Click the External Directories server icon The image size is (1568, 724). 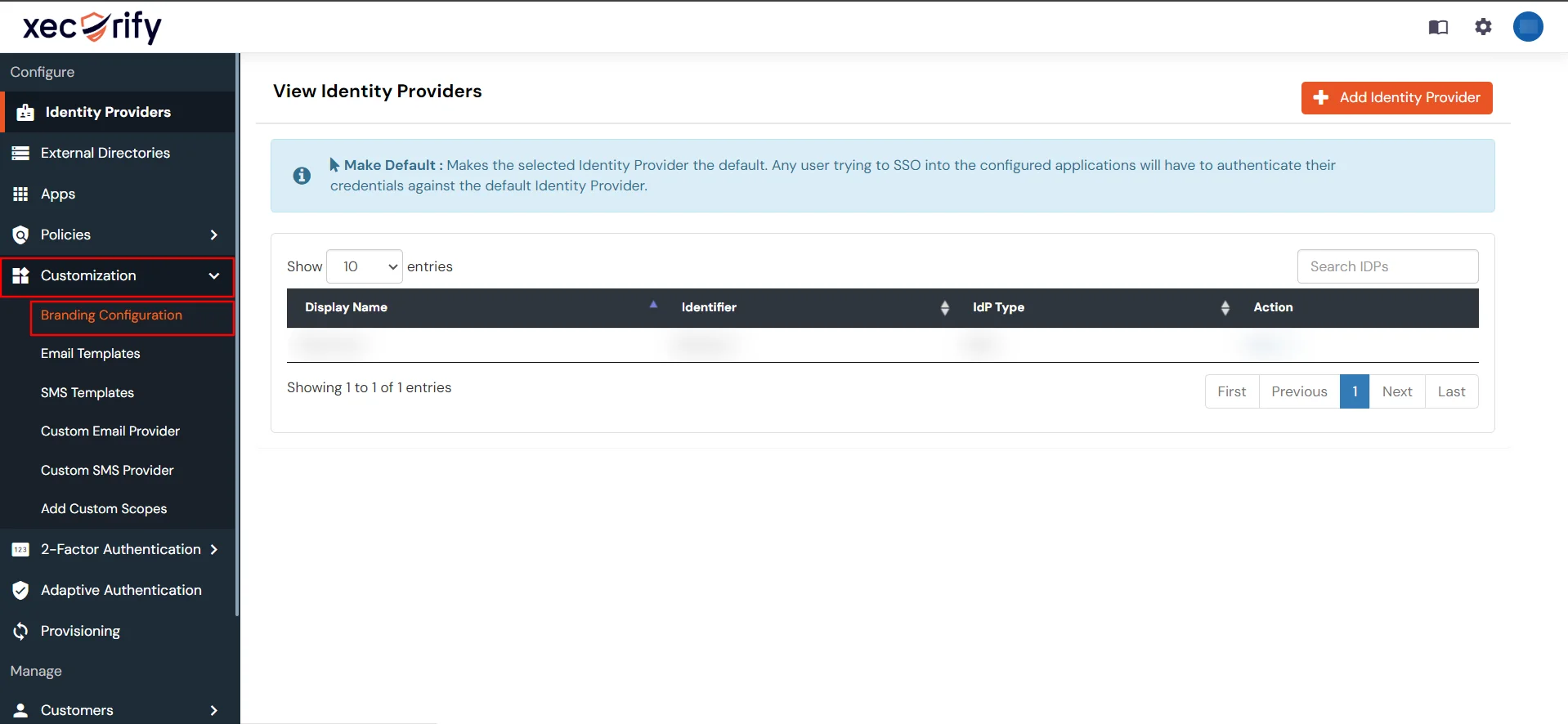(x=20, y=153)
